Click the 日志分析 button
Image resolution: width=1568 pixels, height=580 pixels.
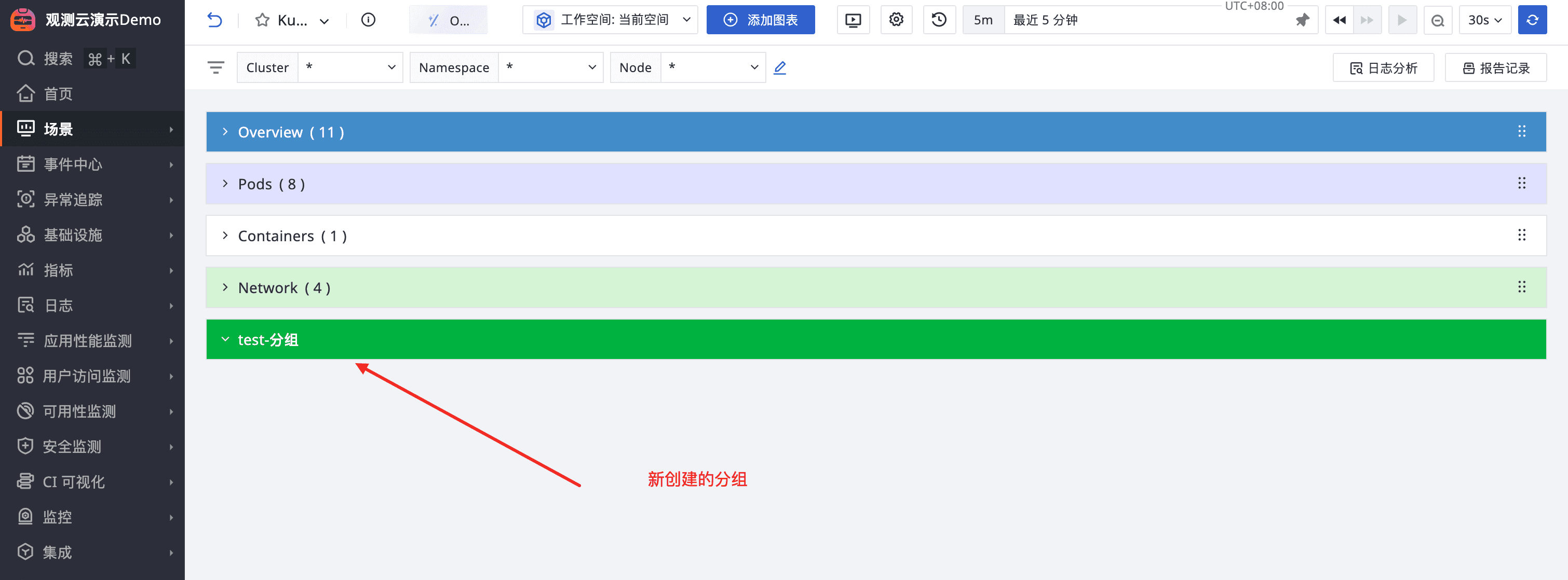[1383, 67]
